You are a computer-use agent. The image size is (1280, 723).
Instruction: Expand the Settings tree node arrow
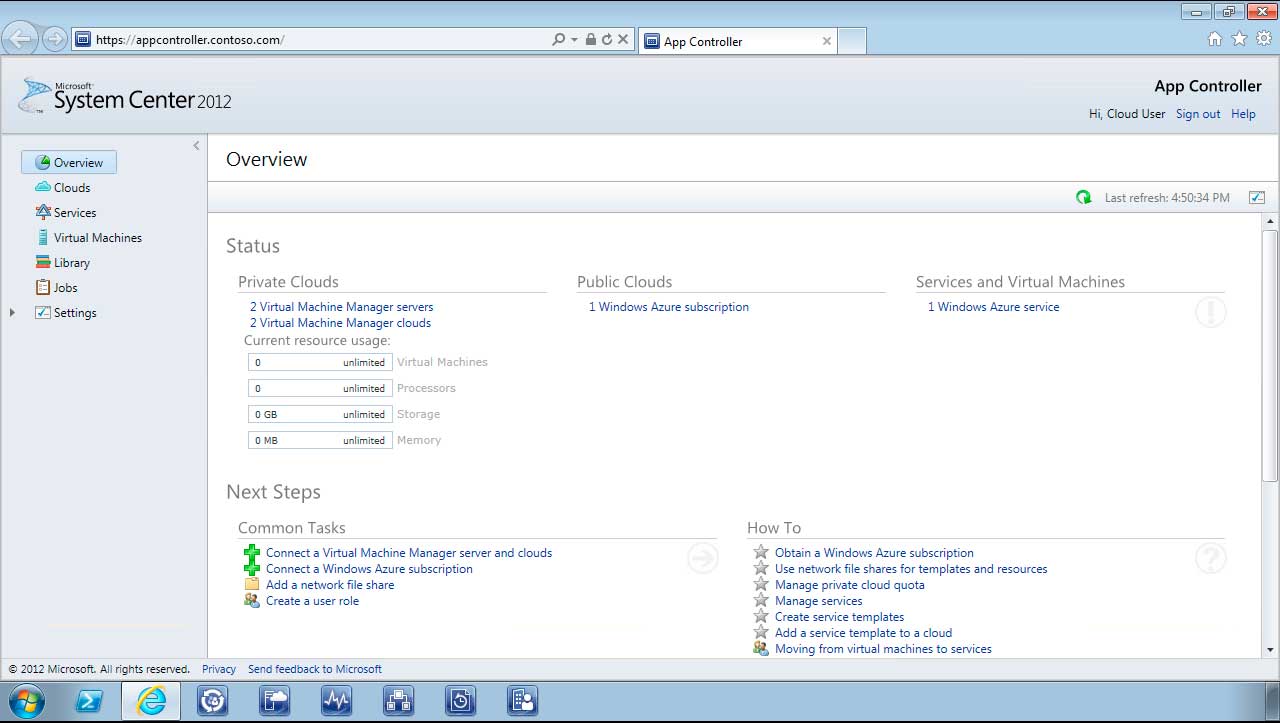(12, 313)
